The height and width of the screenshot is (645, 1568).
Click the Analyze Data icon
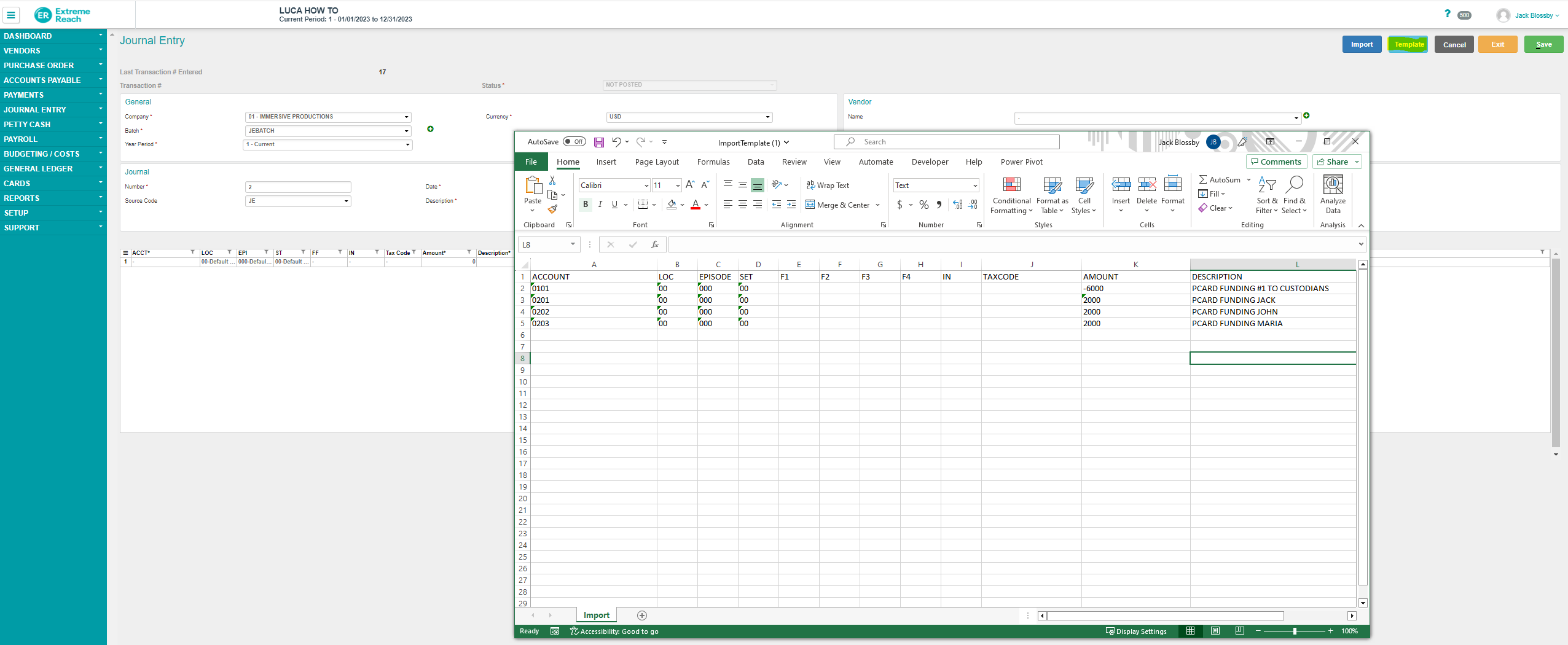pyautogui.click(x=1332, y=185)
